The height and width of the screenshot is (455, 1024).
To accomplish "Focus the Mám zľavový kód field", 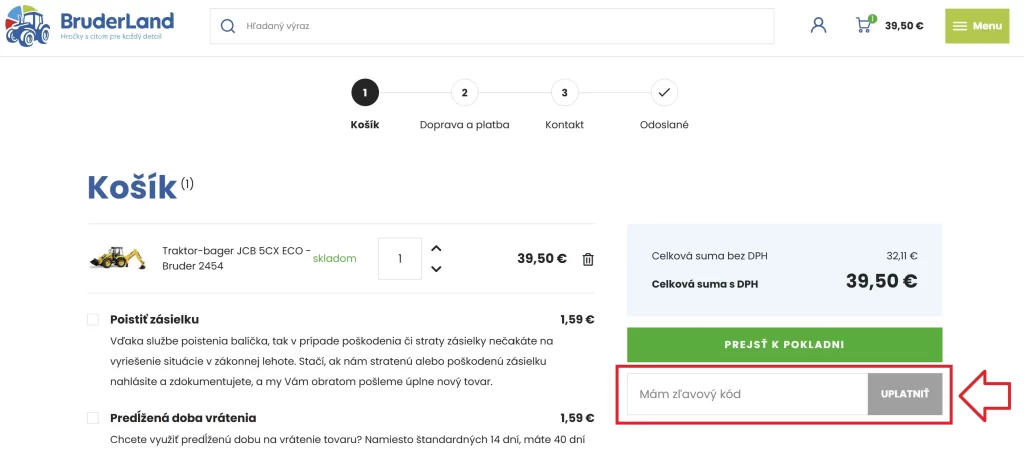I will pos(747,394).
